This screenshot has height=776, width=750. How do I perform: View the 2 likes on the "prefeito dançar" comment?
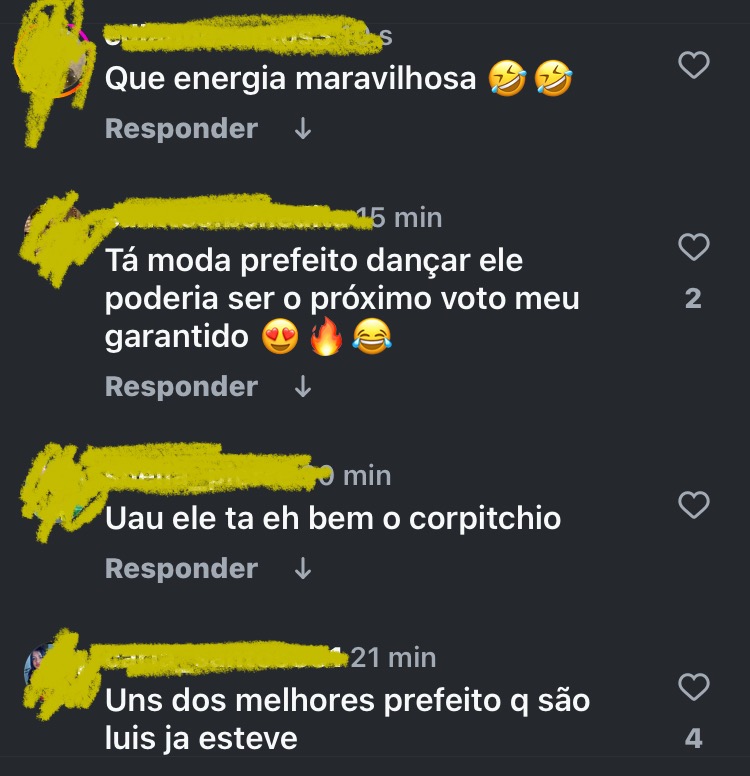pos(693,299)
